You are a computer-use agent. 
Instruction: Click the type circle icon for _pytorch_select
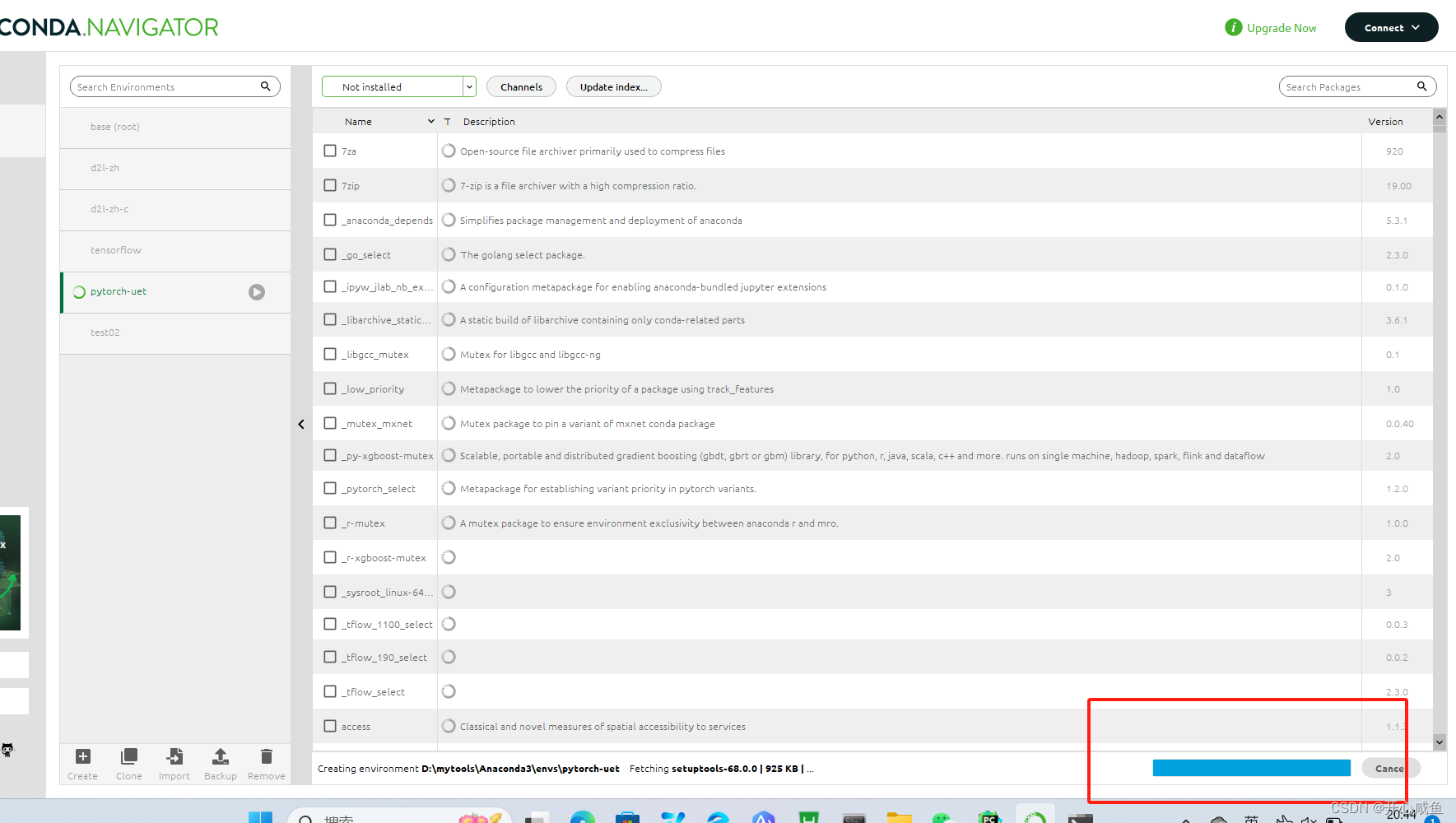pyautogui.click(x=449, y=488)
